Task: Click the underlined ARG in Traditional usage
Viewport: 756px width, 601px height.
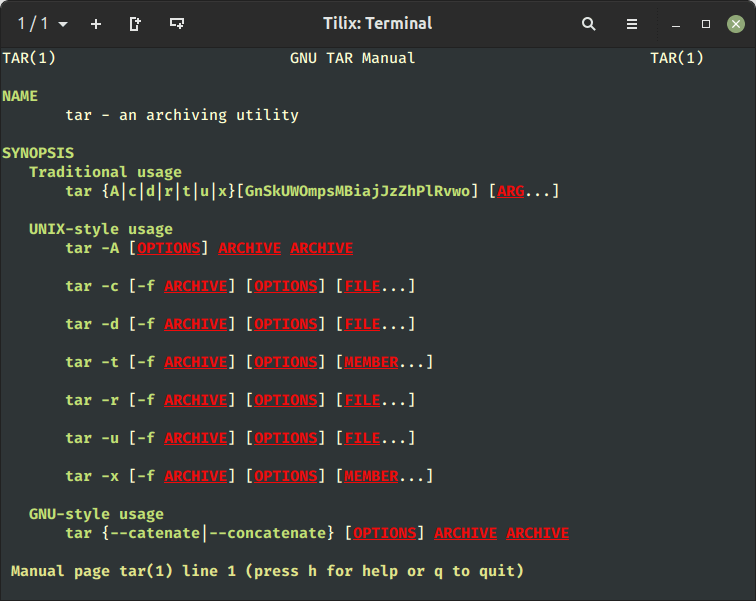Action: click(x=510, y=191)
